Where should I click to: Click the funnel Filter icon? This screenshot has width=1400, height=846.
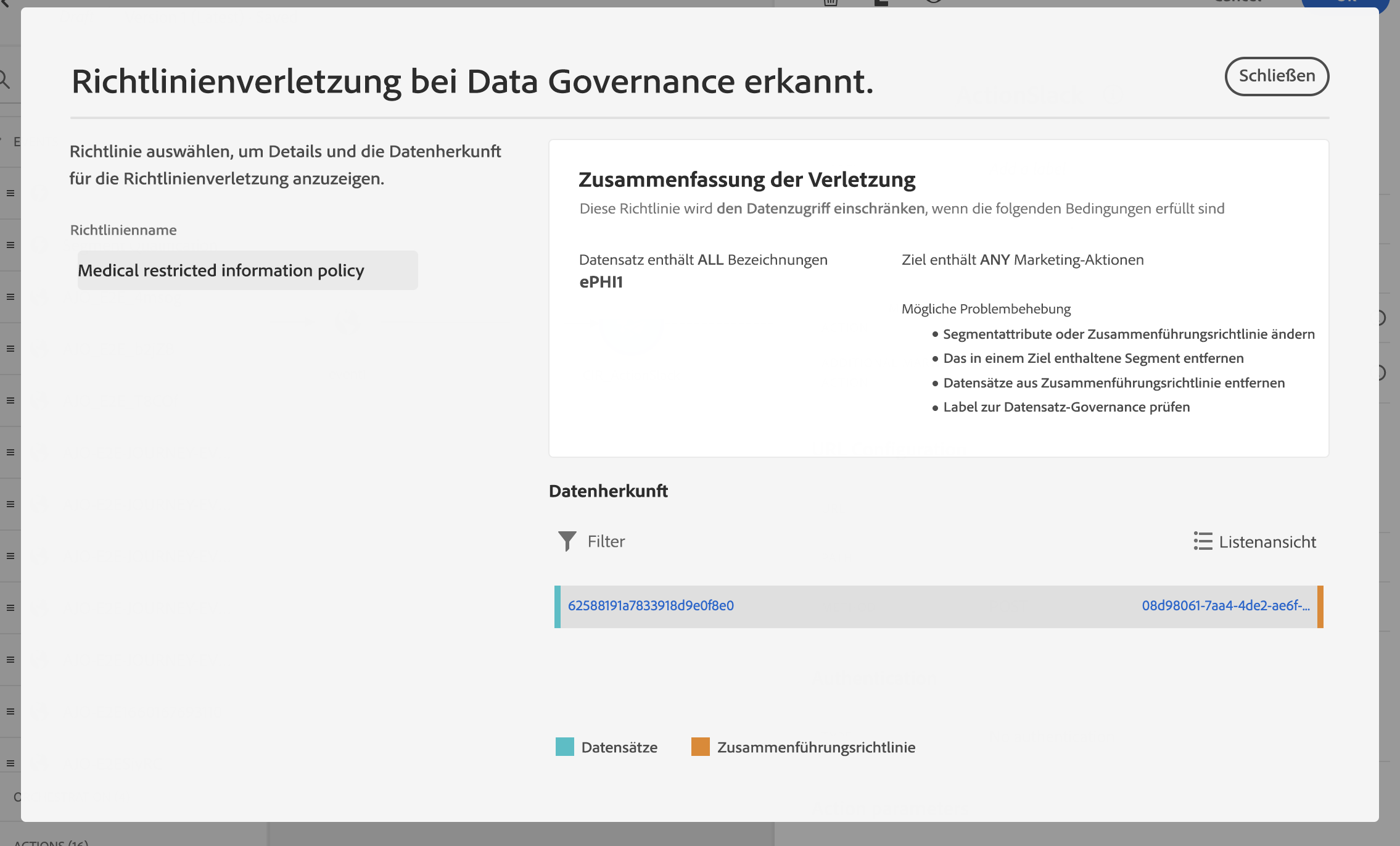click(567, 541)
